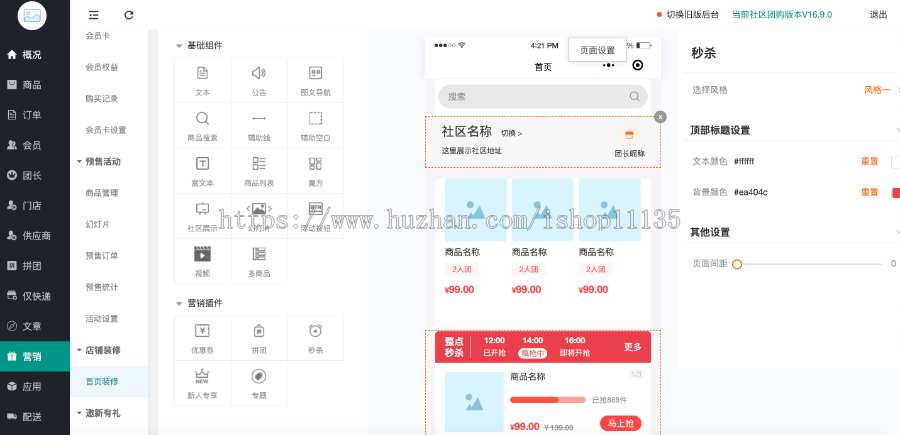The width and height of the screenshot is (900, 435).
Task: Open the 背景颜色 red color swatch
Action: point(895,193)
